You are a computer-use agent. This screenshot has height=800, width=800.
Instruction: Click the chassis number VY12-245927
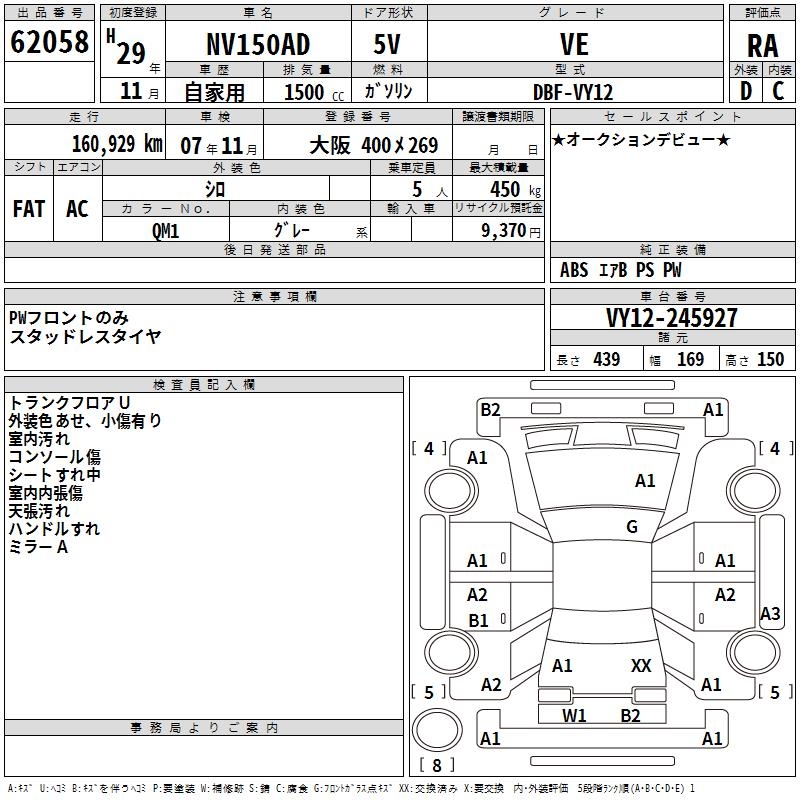tap(671, 318)
